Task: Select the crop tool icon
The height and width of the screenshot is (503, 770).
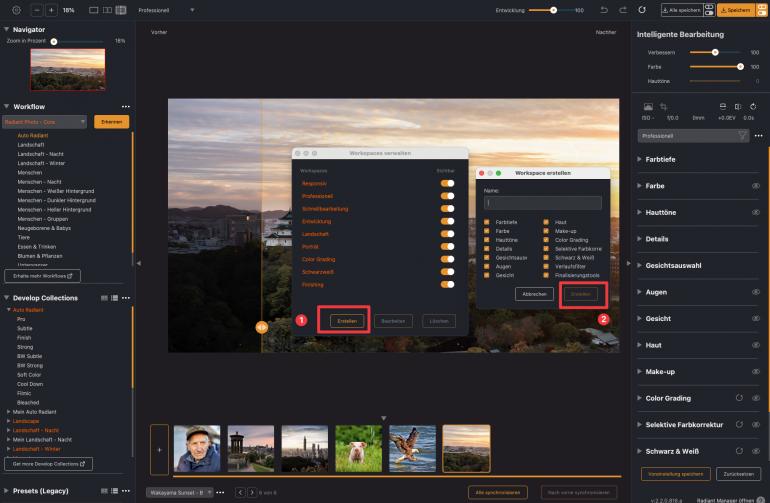Action: [663, 107]
